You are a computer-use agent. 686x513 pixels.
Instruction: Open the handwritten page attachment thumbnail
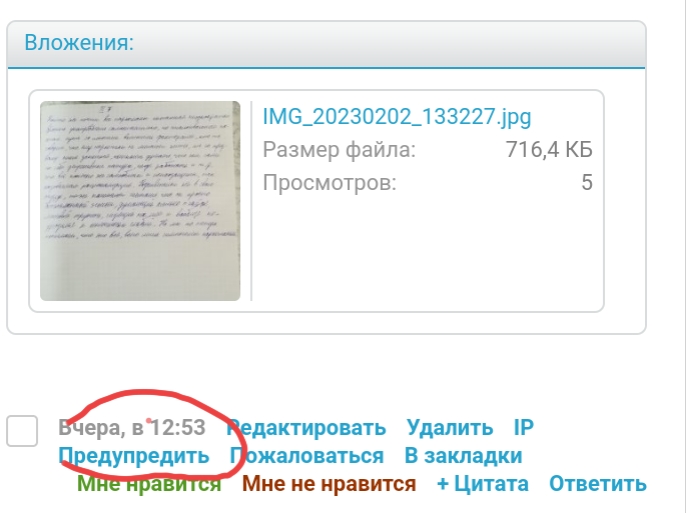coord(140,201)
